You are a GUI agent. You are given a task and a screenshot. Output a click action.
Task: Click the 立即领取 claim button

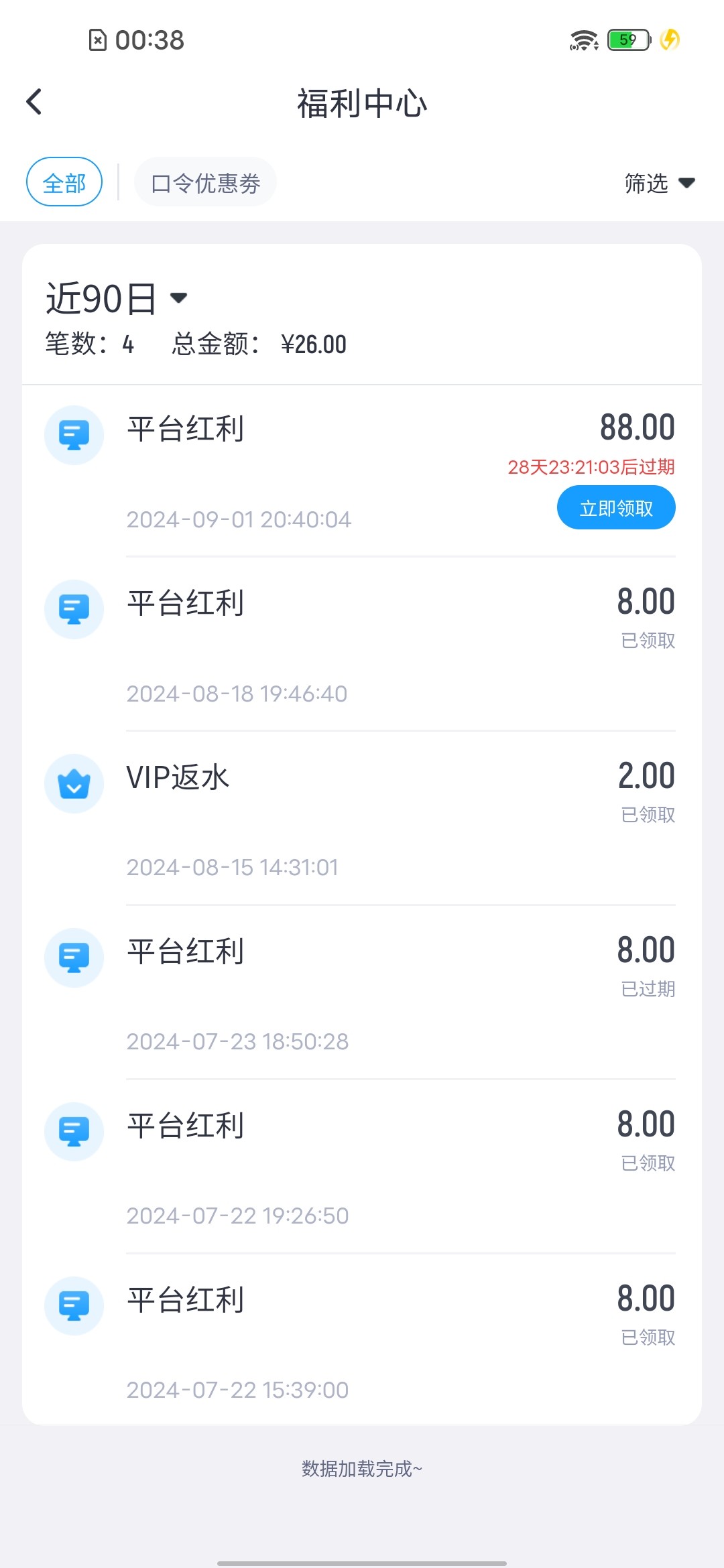(615, 508)
